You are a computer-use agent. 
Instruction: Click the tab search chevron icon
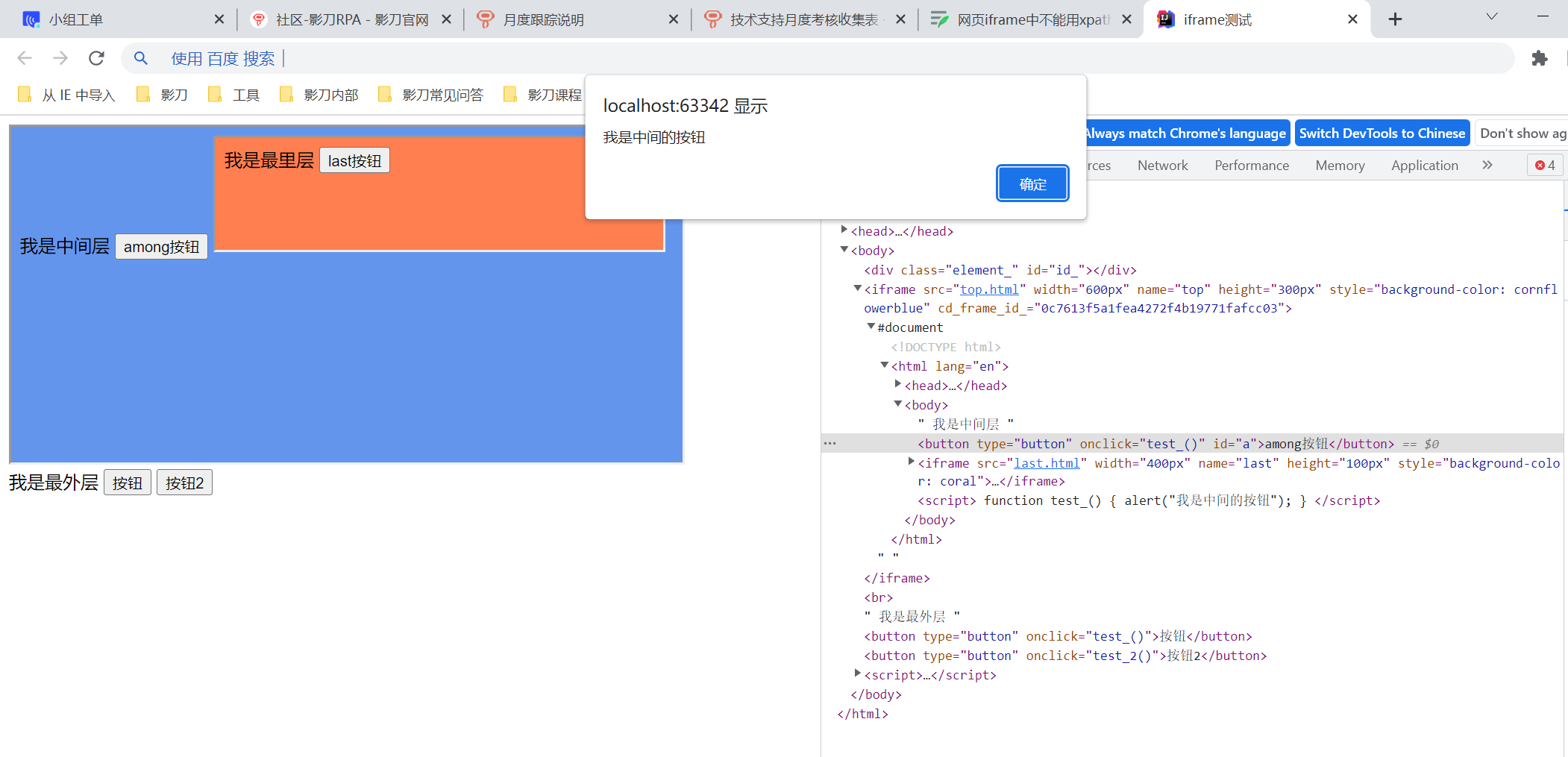[x=1491, y=17]
